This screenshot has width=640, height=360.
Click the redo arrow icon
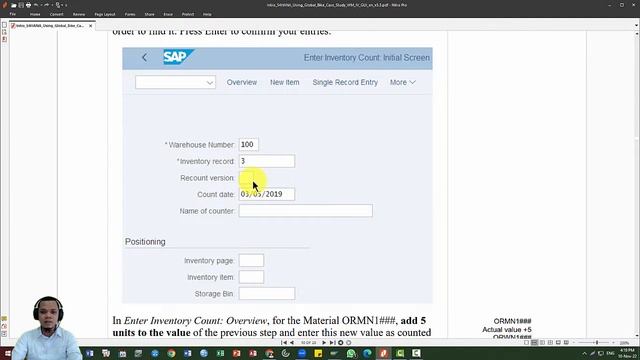(x=47, y=5)
